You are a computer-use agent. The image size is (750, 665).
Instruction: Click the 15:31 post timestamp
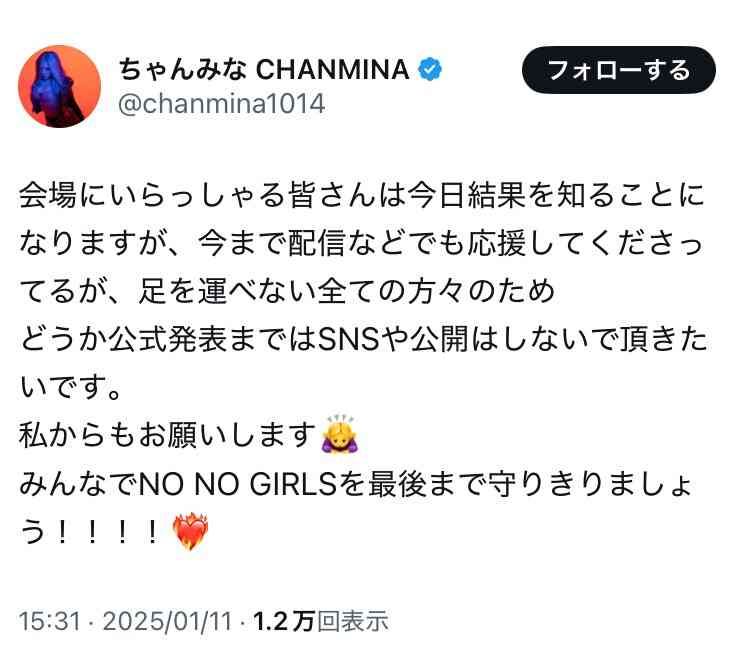tap(50, 621)
